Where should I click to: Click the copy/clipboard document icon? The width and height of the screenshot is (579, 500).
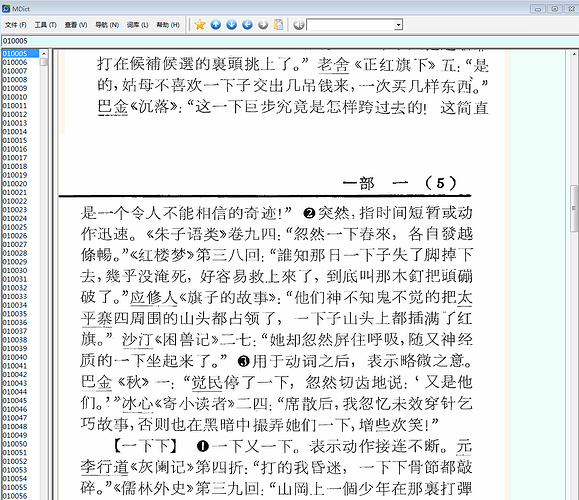pyautogui.click(x=279, y=24)
